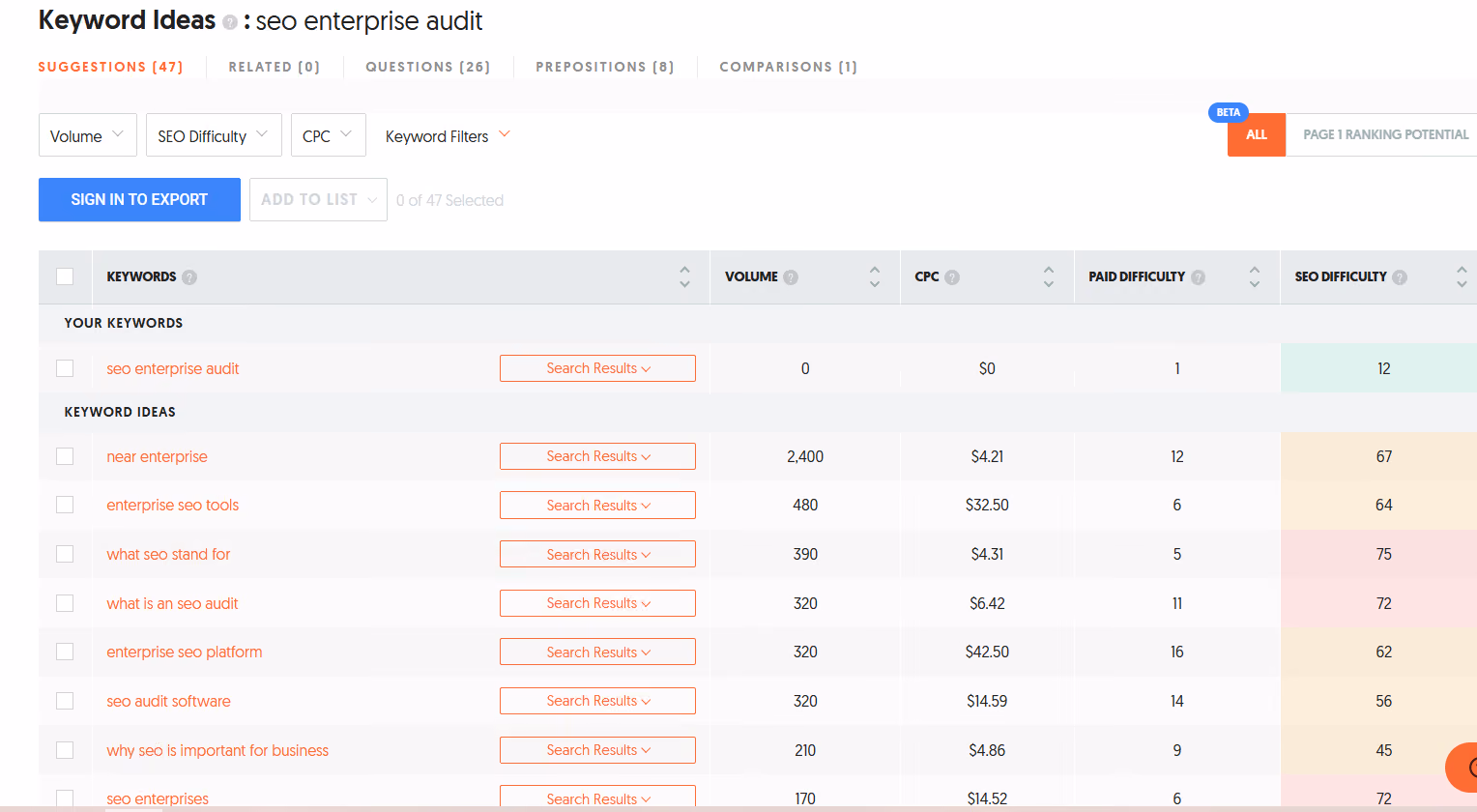
Task: Open the orange chat support bubble
Action: tap(1462, 768)
